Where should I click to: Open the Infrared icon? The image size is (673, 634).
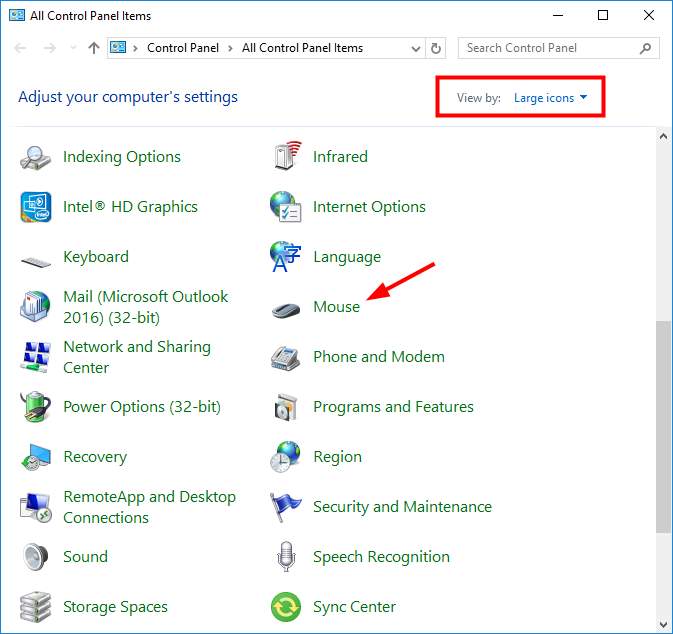coord(286,157)
